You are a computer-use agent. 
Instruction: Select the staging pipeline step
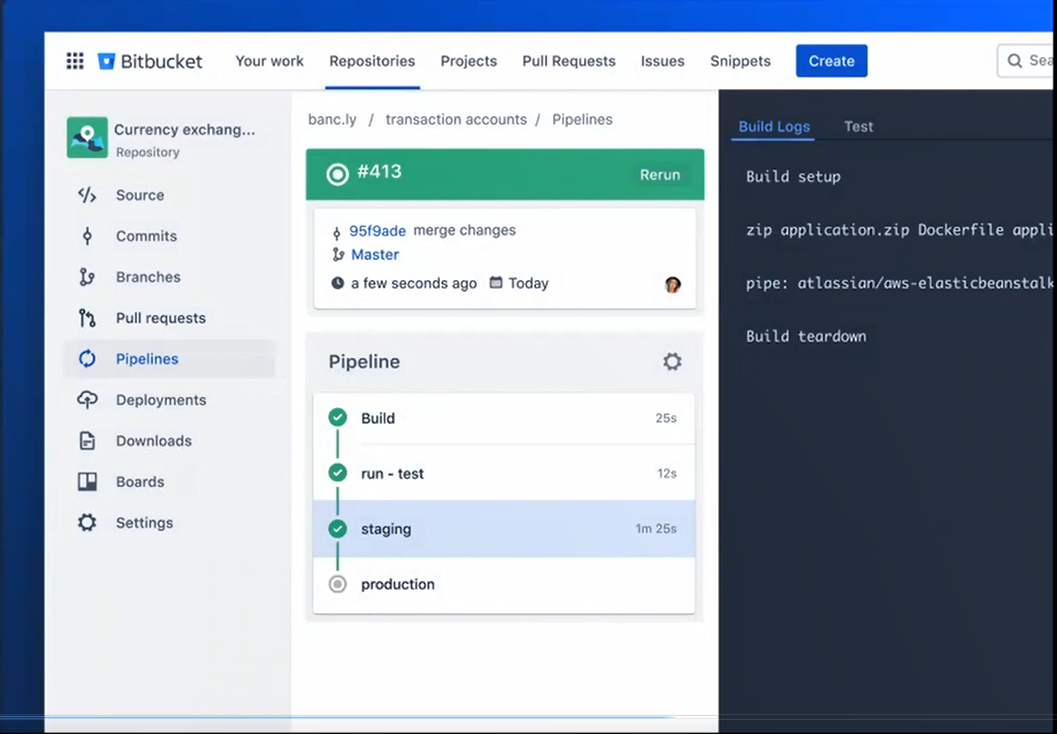504,529
